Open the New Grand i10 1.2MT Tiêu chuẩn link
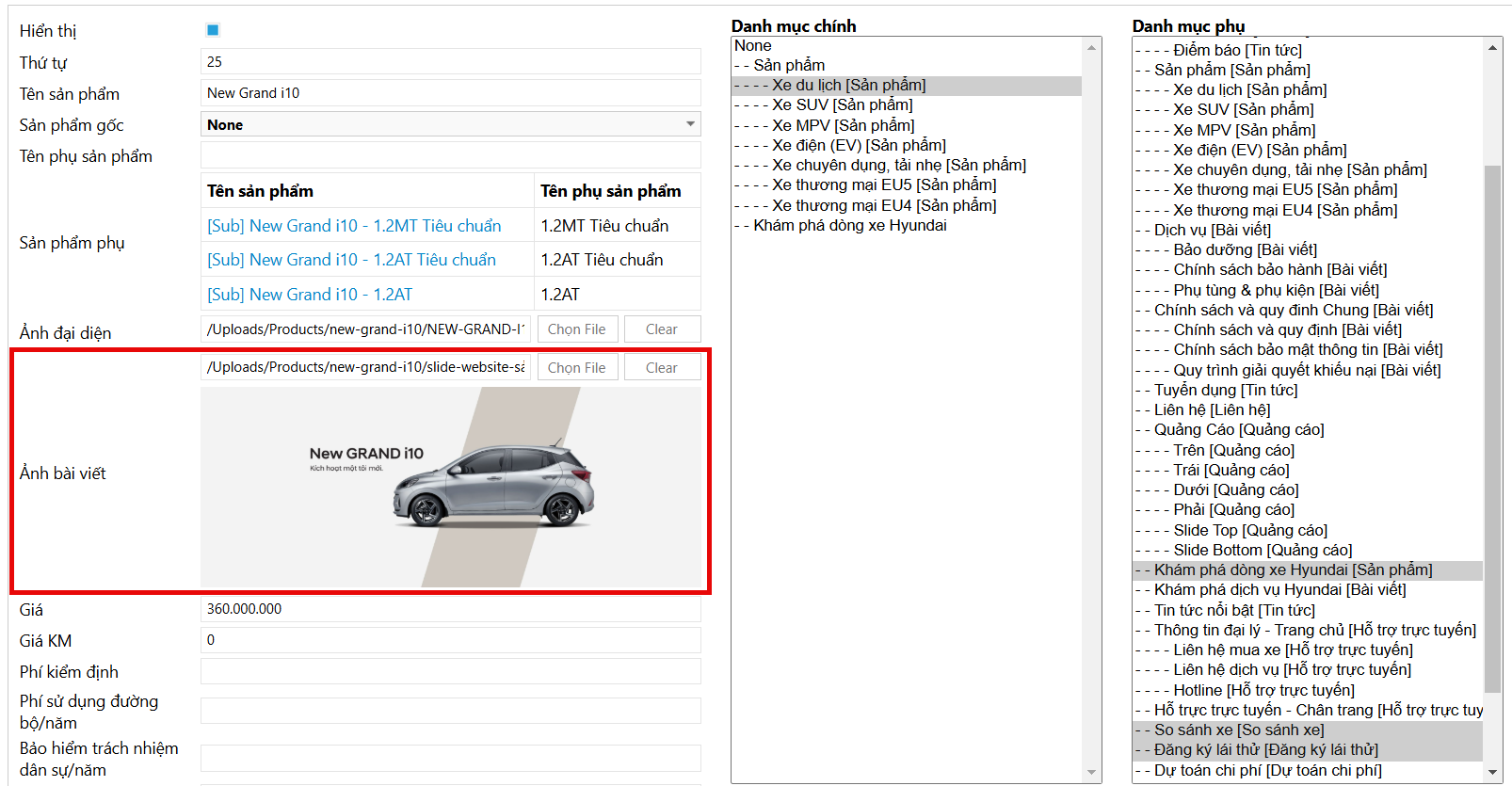This screenshot has width=1512, height=786. (354, 226)
